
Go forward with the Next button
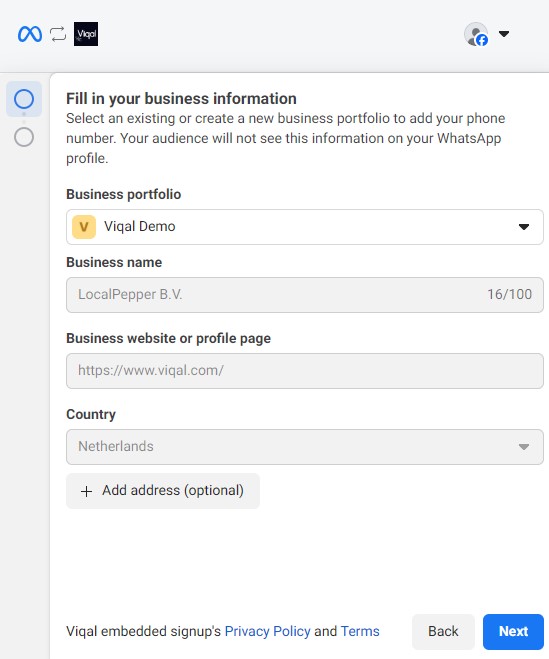pos(513,632)
